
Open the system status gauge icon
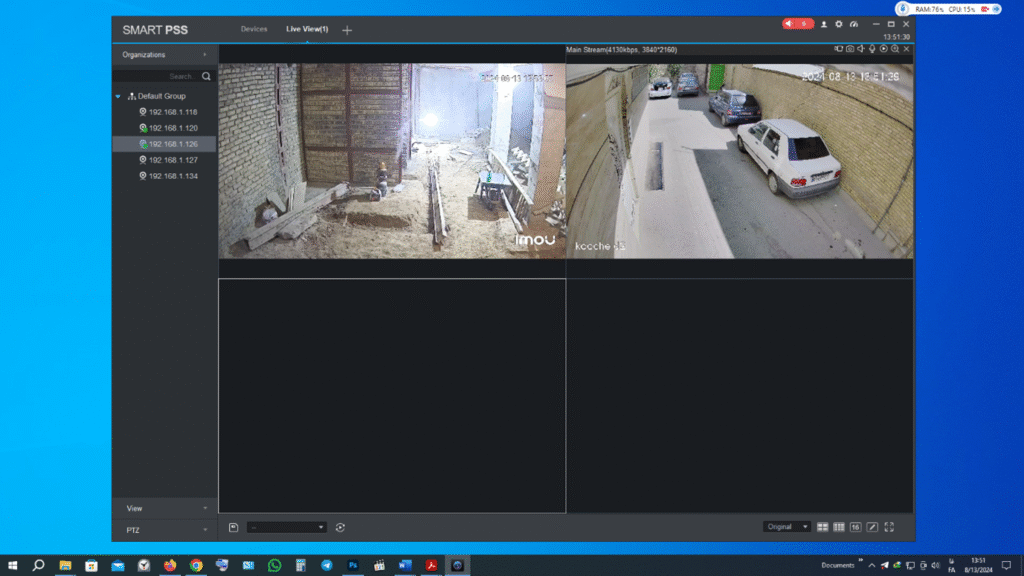[854, 24]
